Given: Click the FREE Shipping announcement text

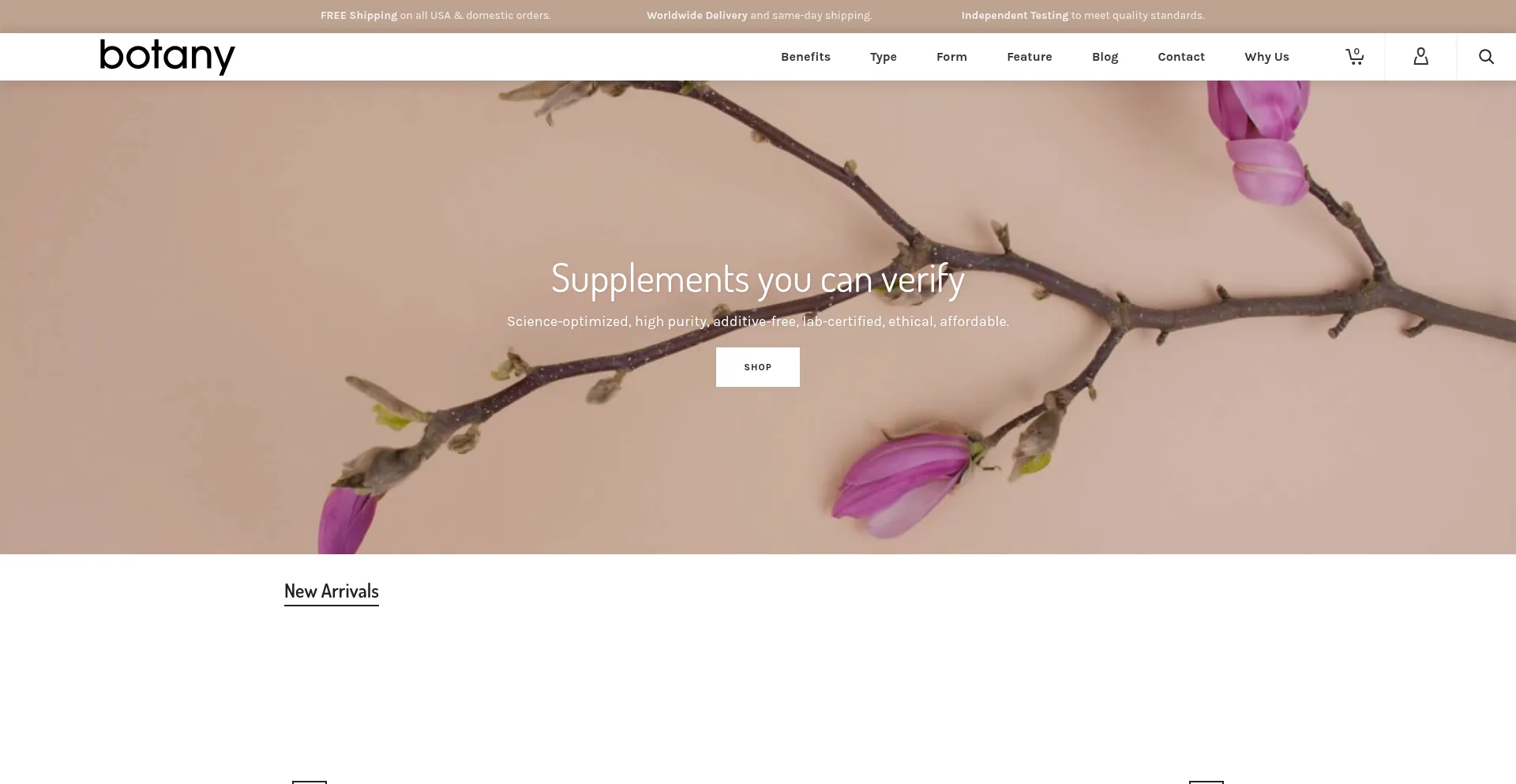Looking at the screenshot, I should [436, 16].
